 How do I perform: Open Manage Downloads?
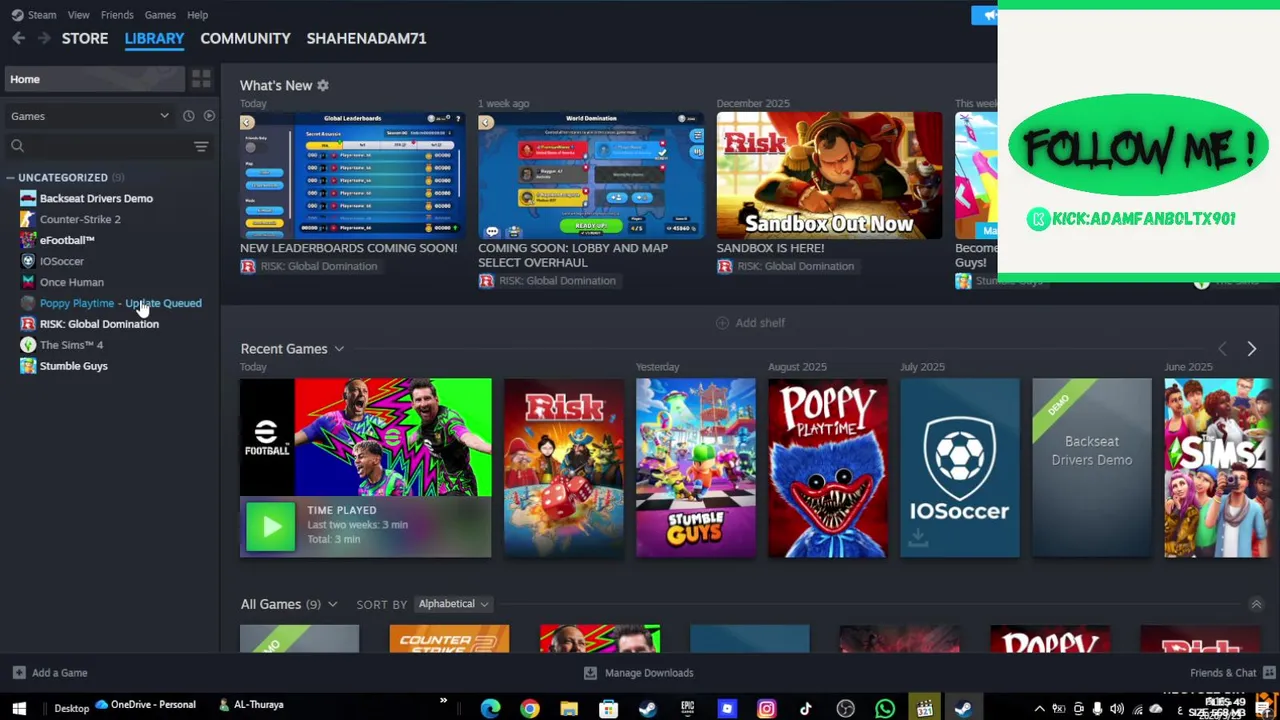638,673
